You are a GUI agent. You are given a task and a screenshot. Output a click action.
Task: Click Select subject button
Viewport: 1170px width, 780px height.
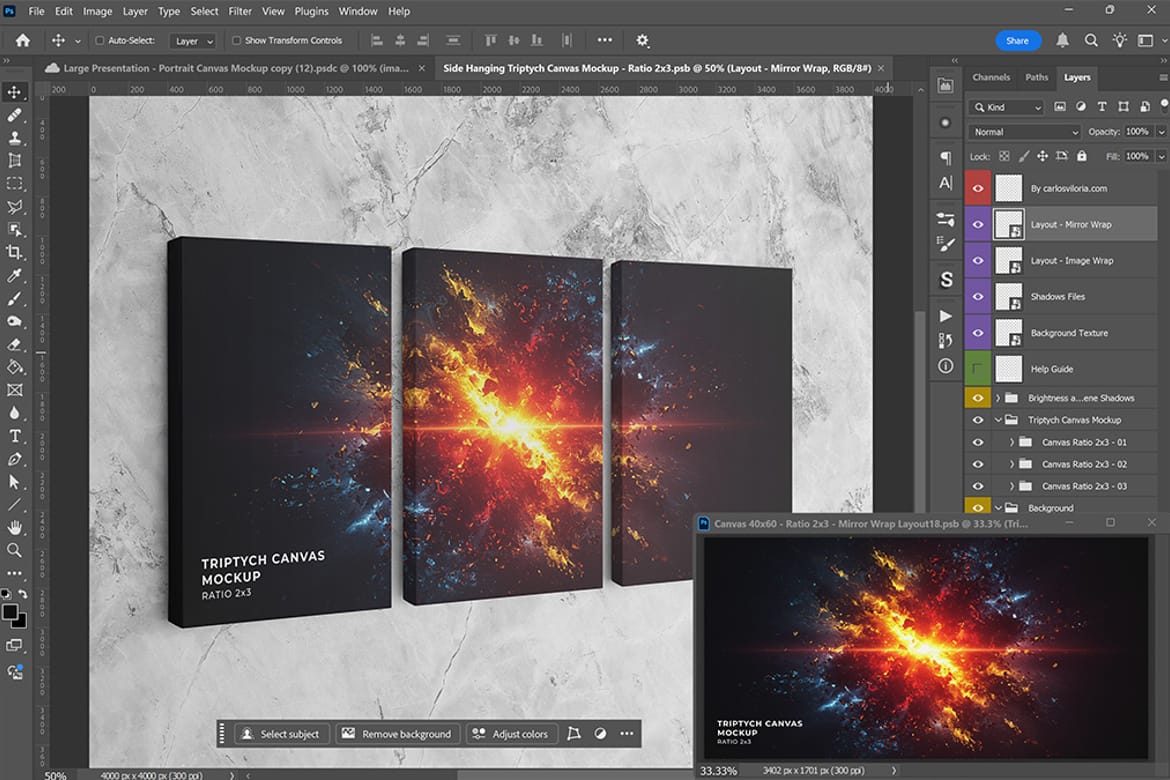point(281,734)
